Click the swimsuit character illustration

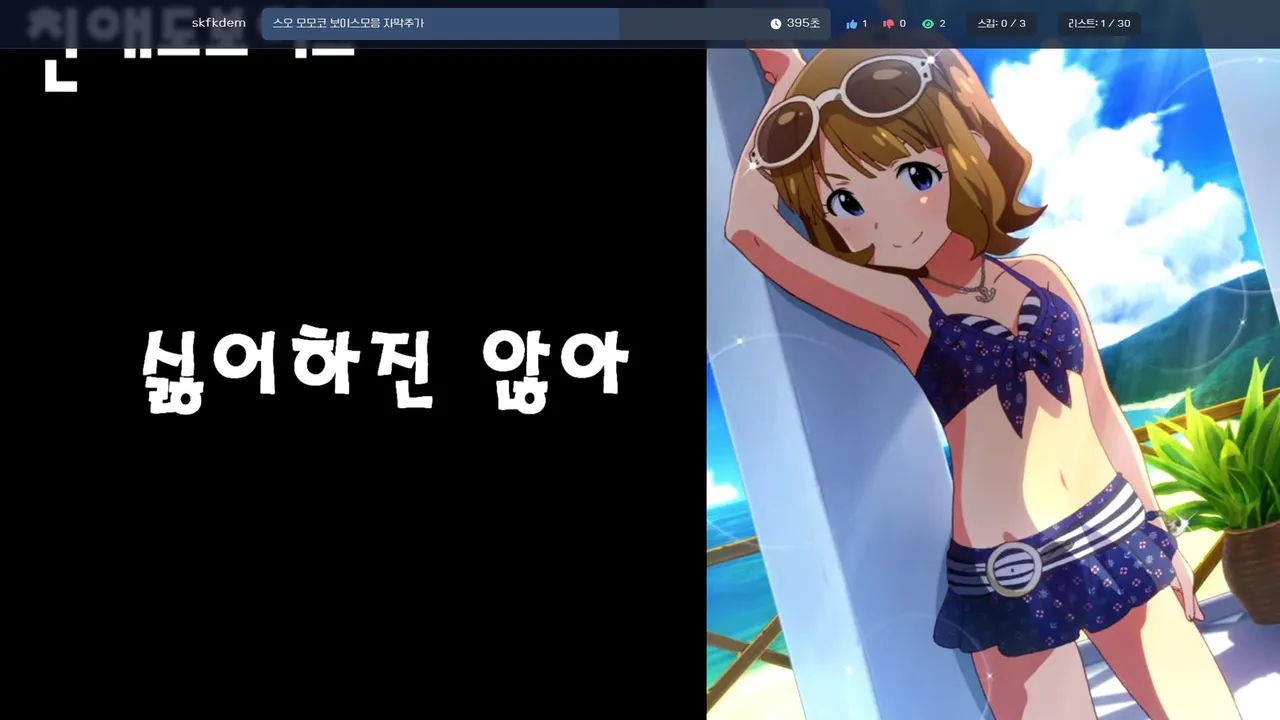(993, 383)
